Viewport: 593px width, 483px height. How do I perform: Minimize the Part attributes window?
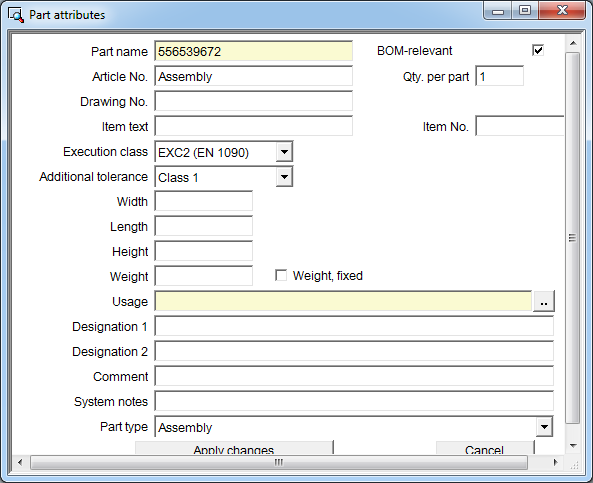point(498,11)
